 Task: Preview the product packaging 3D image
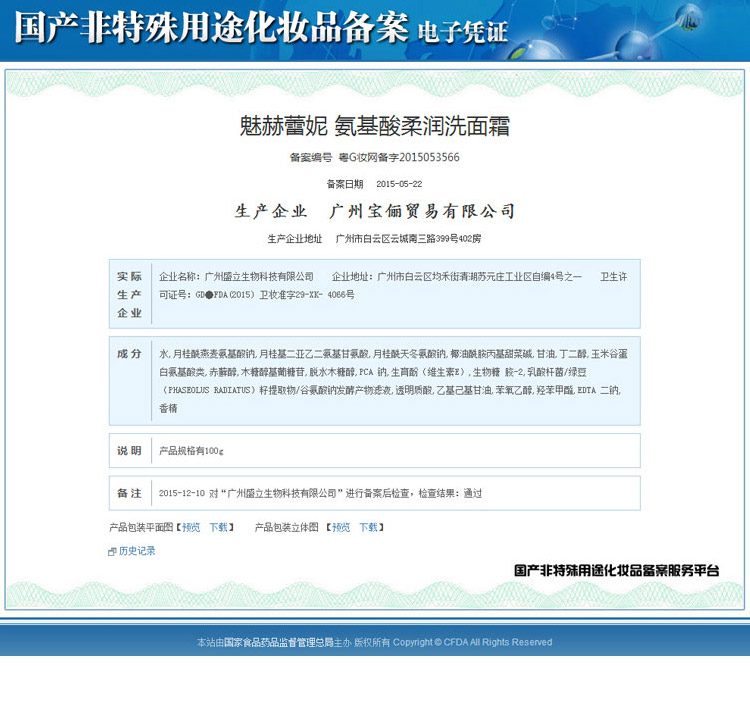click(x=341, y=527)
